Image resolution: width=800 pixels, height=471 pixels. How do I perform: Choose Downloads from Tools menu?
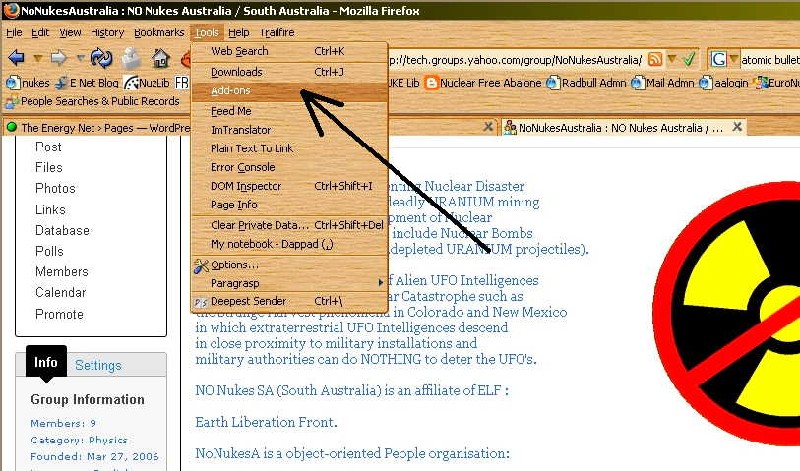click(289, 72)
